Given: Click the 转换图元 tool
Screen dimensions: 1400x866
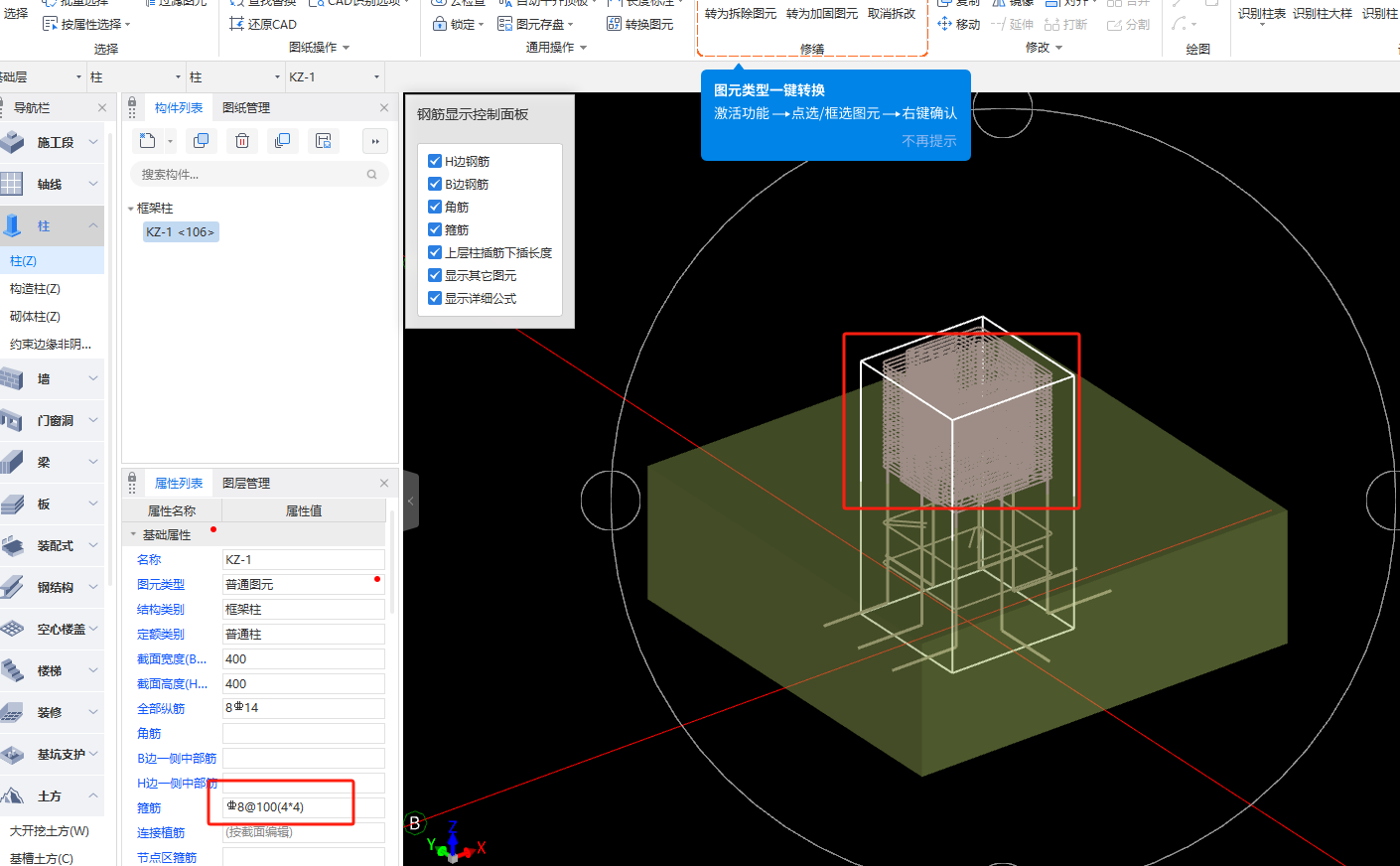Looking at the screenshot, I should point(639,24).
